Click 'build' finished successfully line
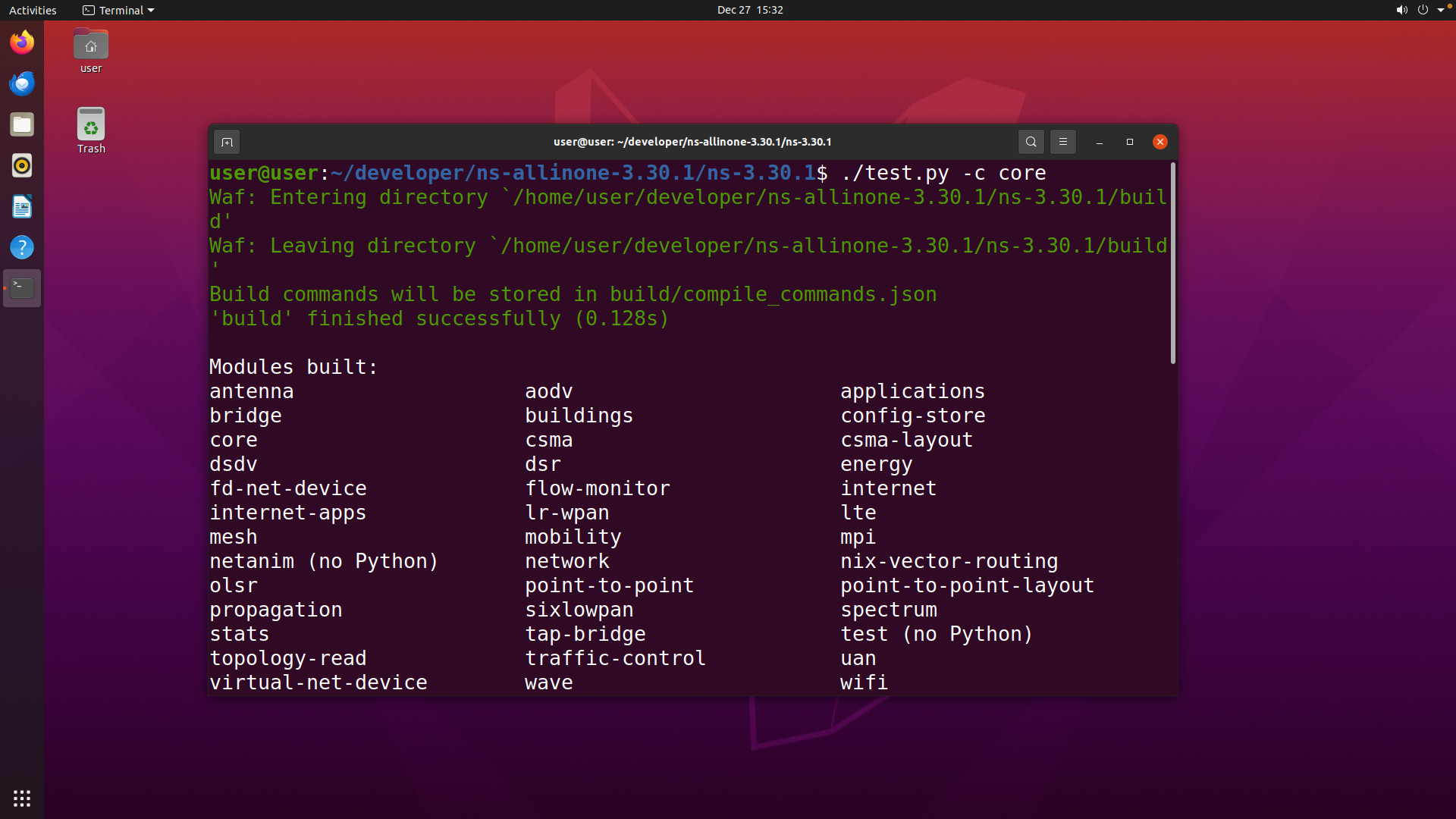 tap(439, 318)
